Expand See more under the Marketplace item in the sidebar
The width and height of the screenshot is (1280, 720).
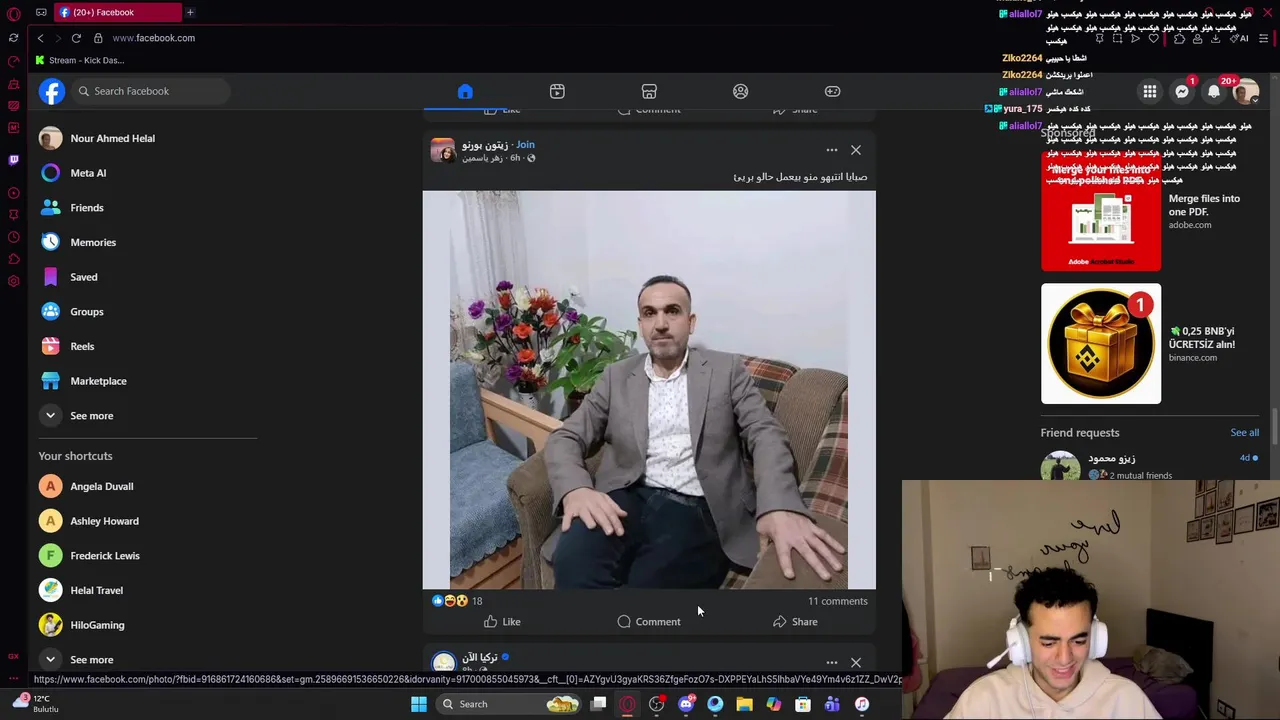pyautogui.click(x=147, y=416)
